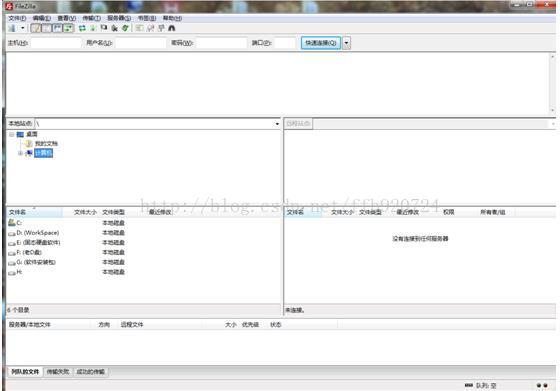
Task: Click remote list 权限 column header
Action: 449,212
